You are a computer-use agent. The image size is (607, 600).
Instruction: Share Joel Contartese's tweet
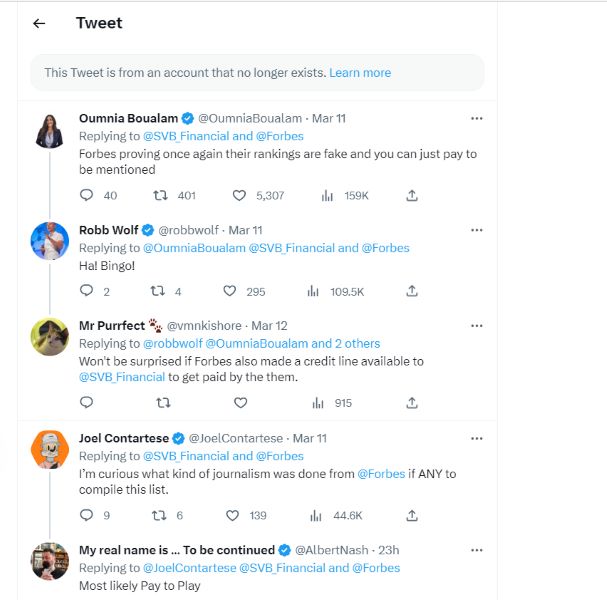[x=412, y=515]
